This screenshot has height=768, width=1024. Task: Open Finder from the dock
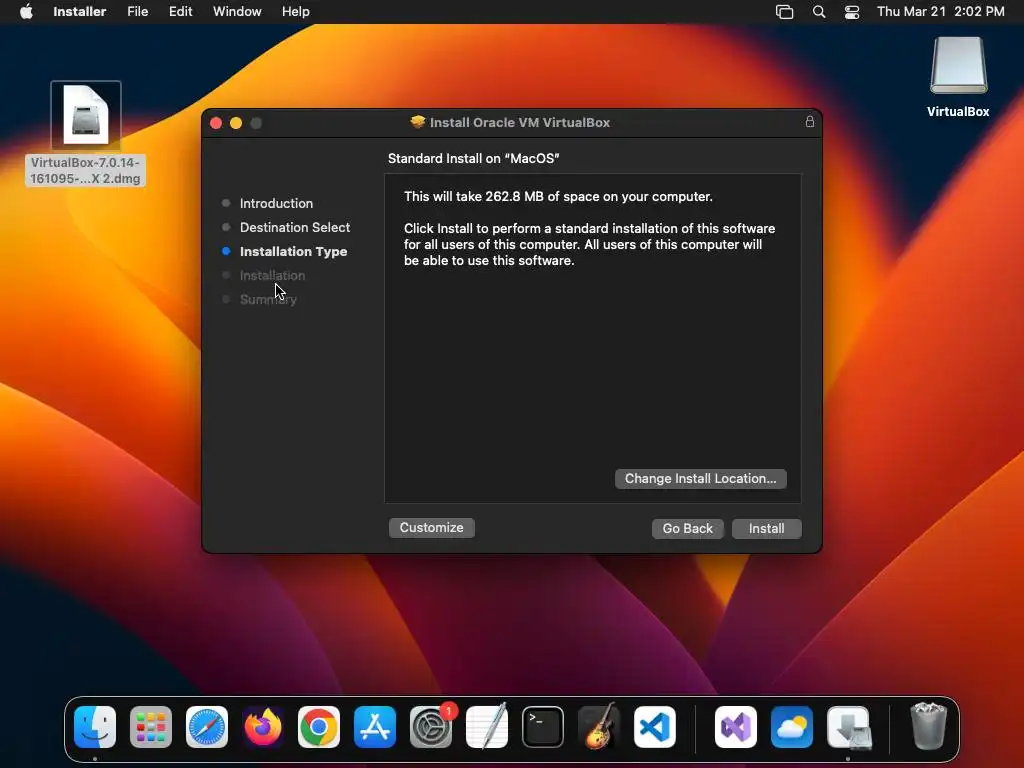(95, 727)
